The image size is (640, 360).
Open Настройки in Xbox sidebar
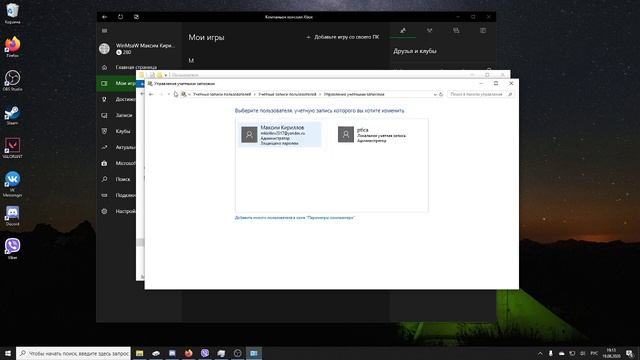(x=117, y=211)
